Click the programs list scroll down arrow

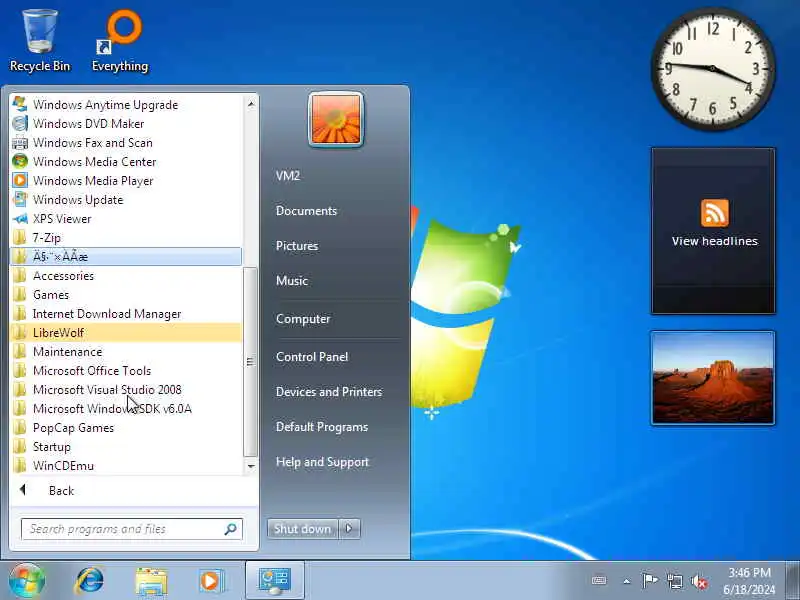pos(251,466)
